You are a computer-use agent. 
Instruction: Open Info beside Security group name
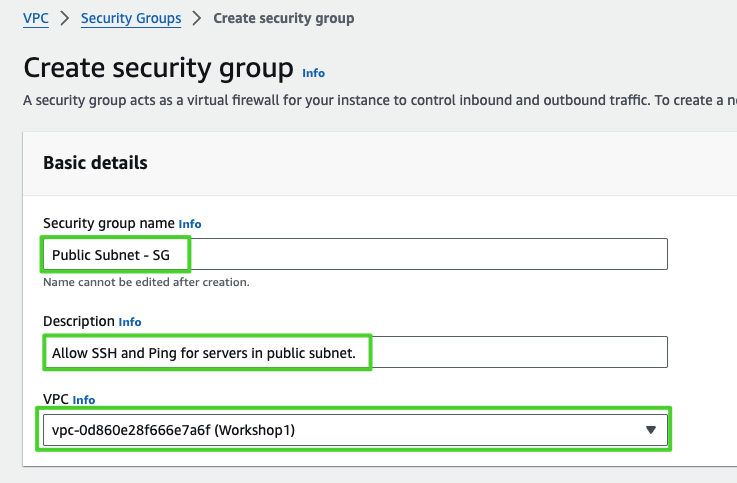pos(190,224)
